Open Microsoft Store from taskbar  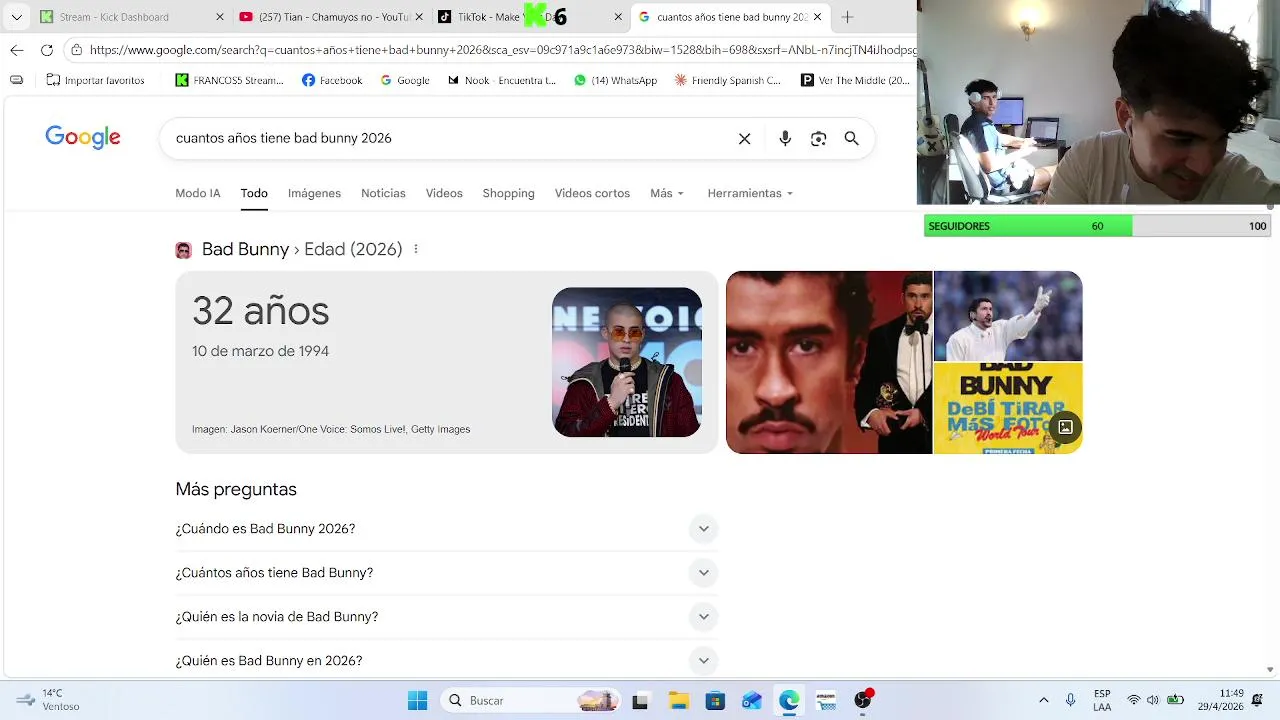[715, 701]
